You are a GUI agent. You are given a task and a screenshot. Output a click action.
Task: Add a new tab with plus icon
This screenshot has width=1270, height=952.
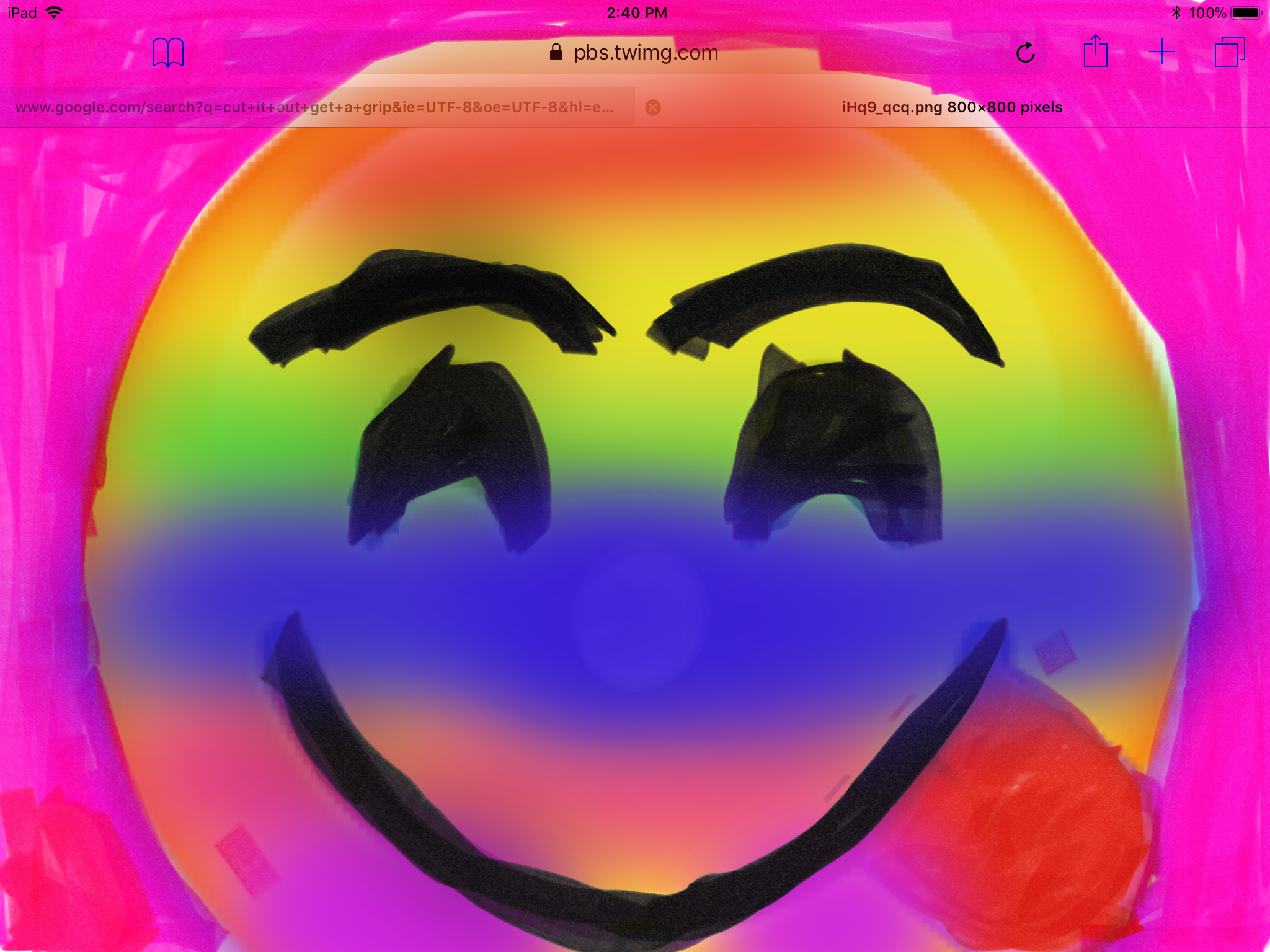click(x=1162, y=52)
